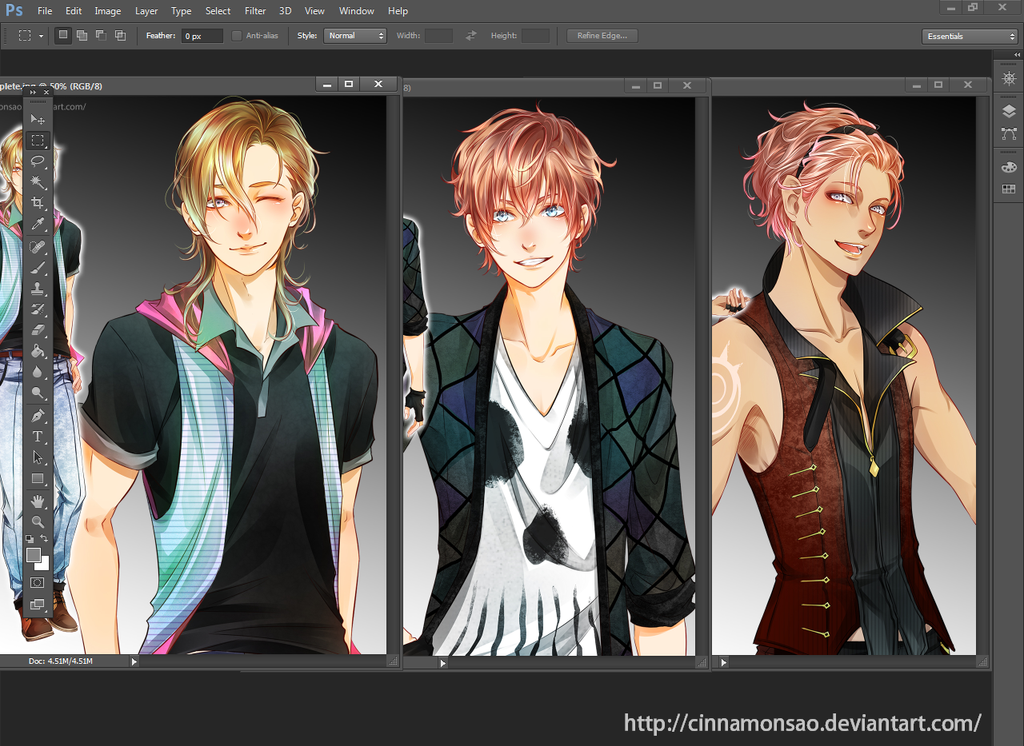Choose Add to selection mode
1024x746 pixels.
[x=82, y=35]
